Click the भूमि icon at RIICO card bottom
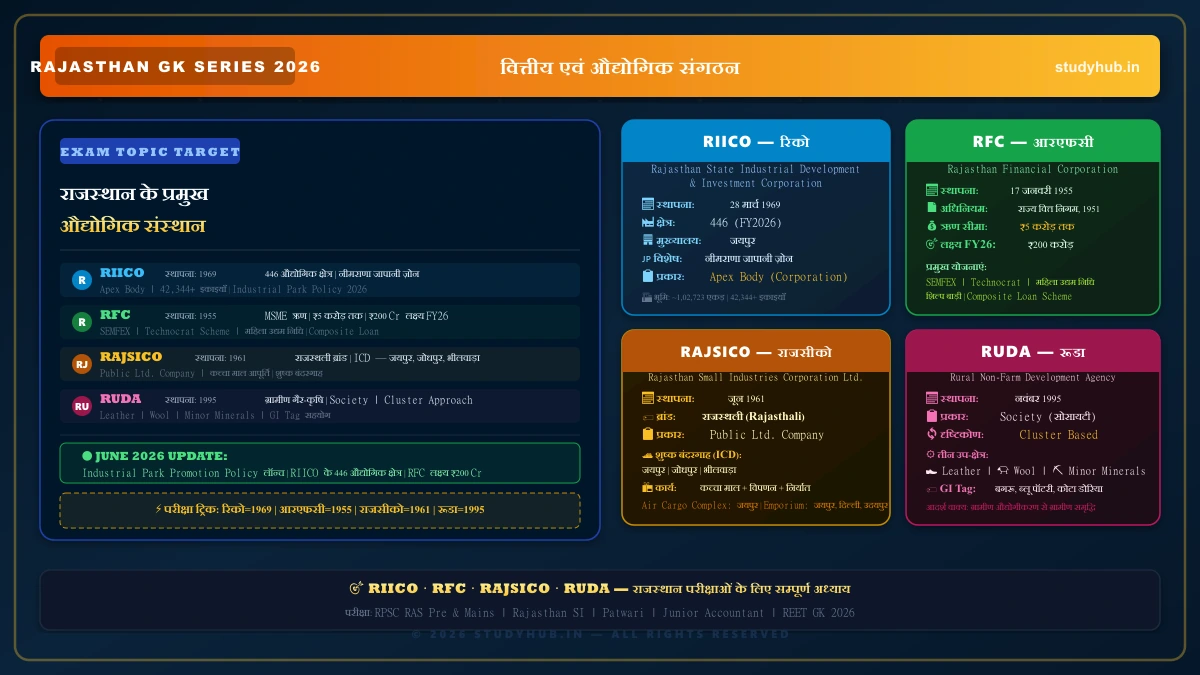1200x675 pixels. tap(646, 297)
